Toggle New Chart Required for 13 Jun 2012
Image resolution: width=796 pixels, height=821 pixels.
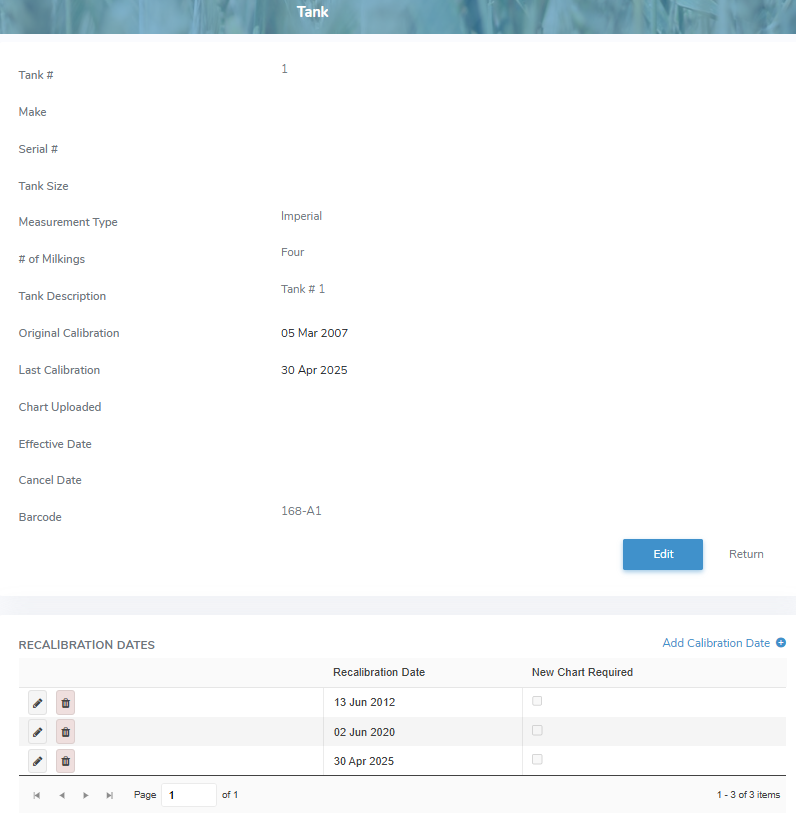pyautogui.click(x=537, y=701)
